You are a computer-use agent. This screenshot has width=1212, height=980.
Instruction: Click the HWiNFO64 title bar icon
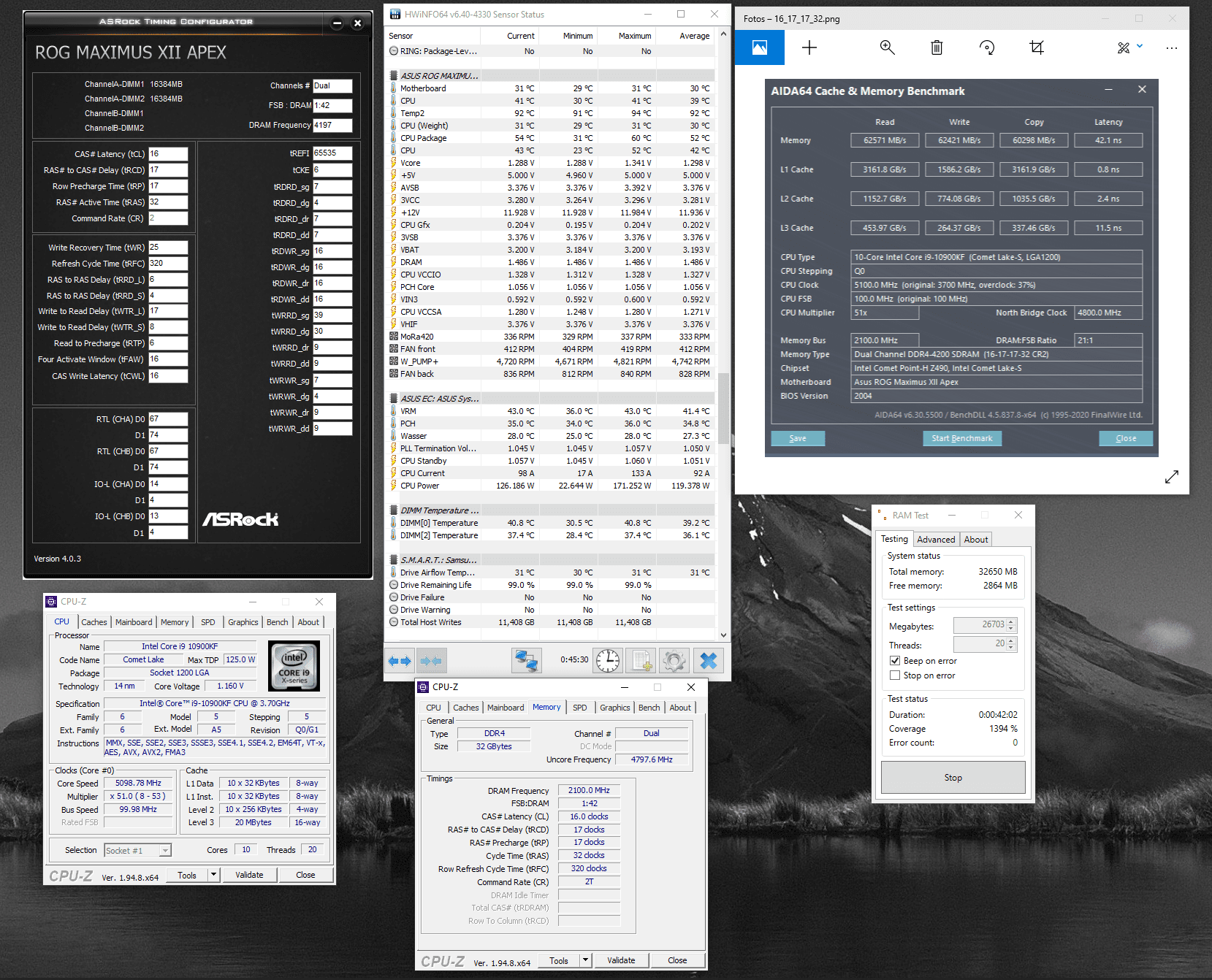click(x=395, y=14)
